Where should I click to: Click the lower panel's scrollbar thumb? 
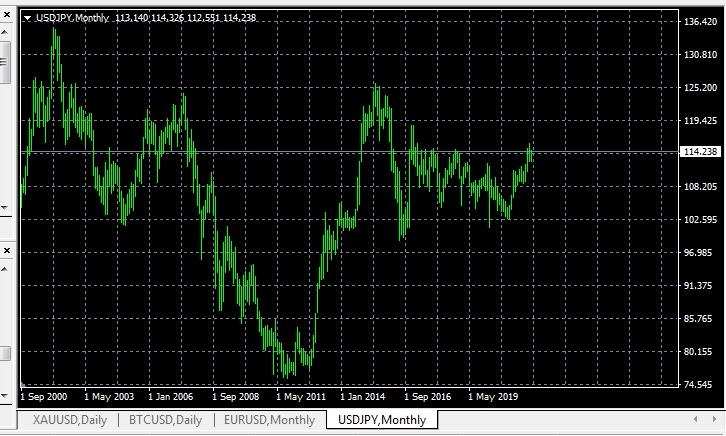pos(4,354)
